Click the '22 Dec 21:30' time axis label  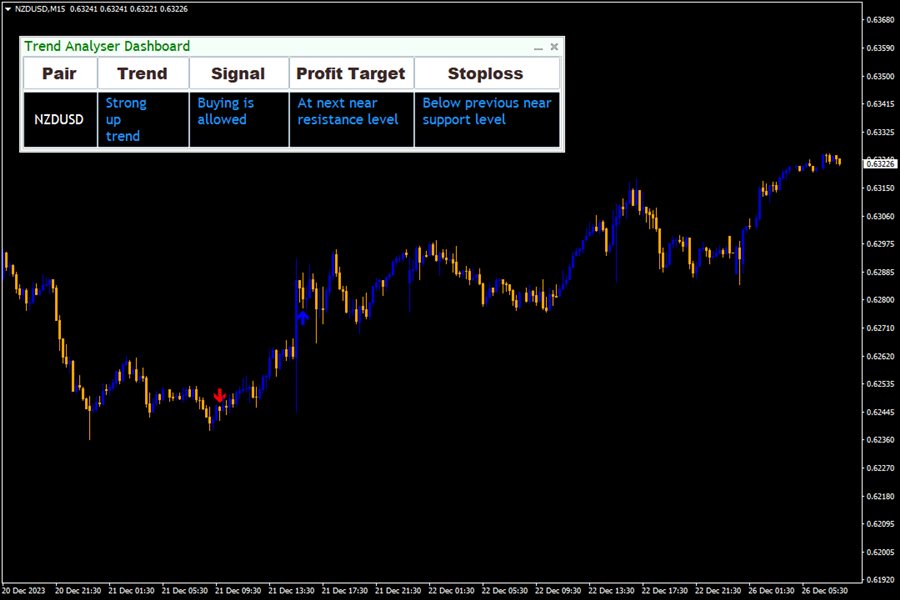pos(718,590)
